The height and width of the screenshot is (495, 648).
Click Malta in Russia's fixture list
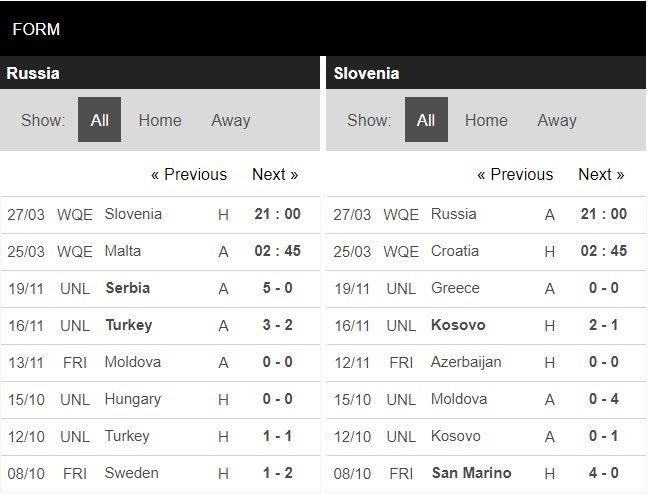click(123, 251)
